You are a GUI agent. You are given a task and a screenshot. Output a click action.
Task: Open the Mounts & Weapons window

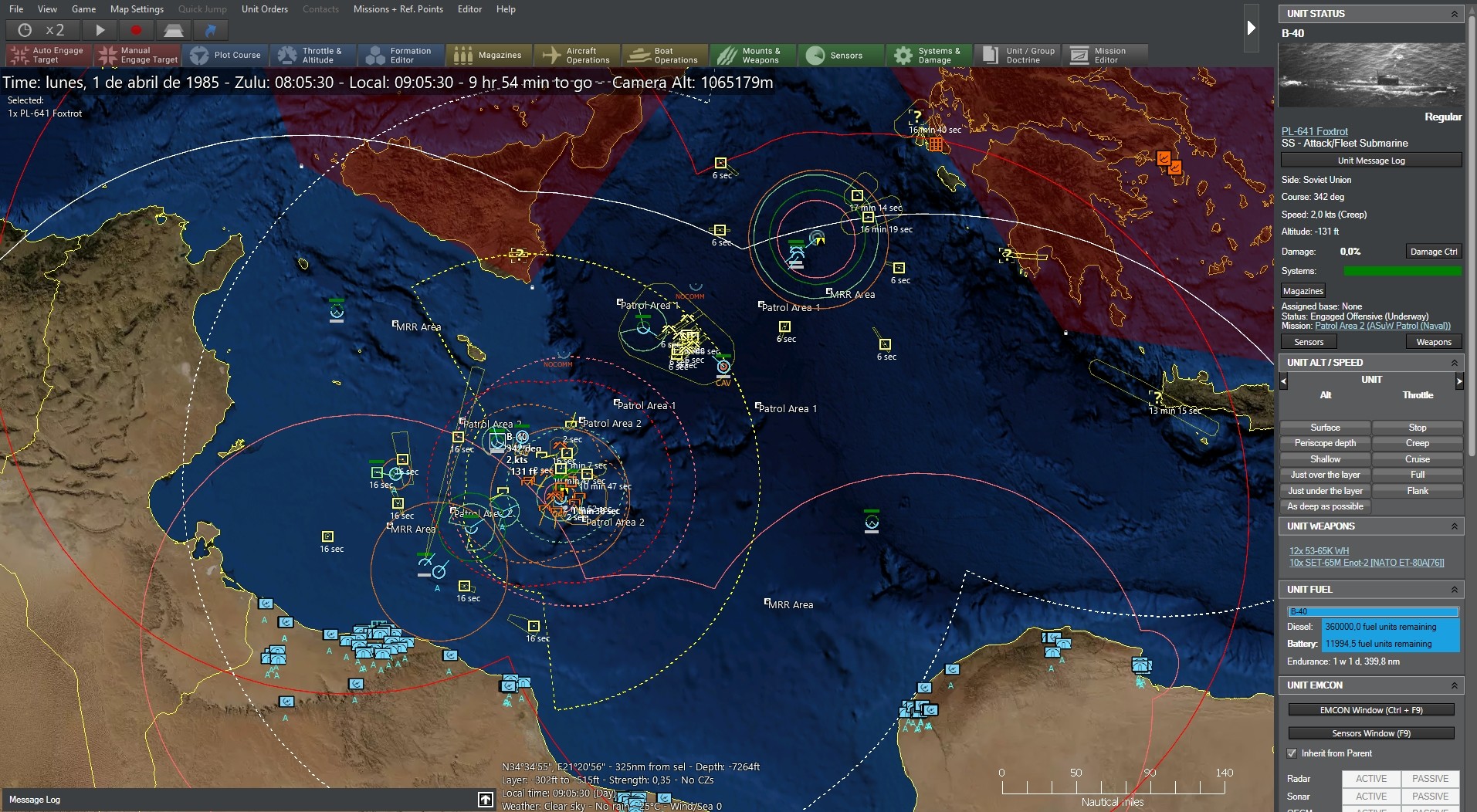pyautogui.click(x=752, y=55)
